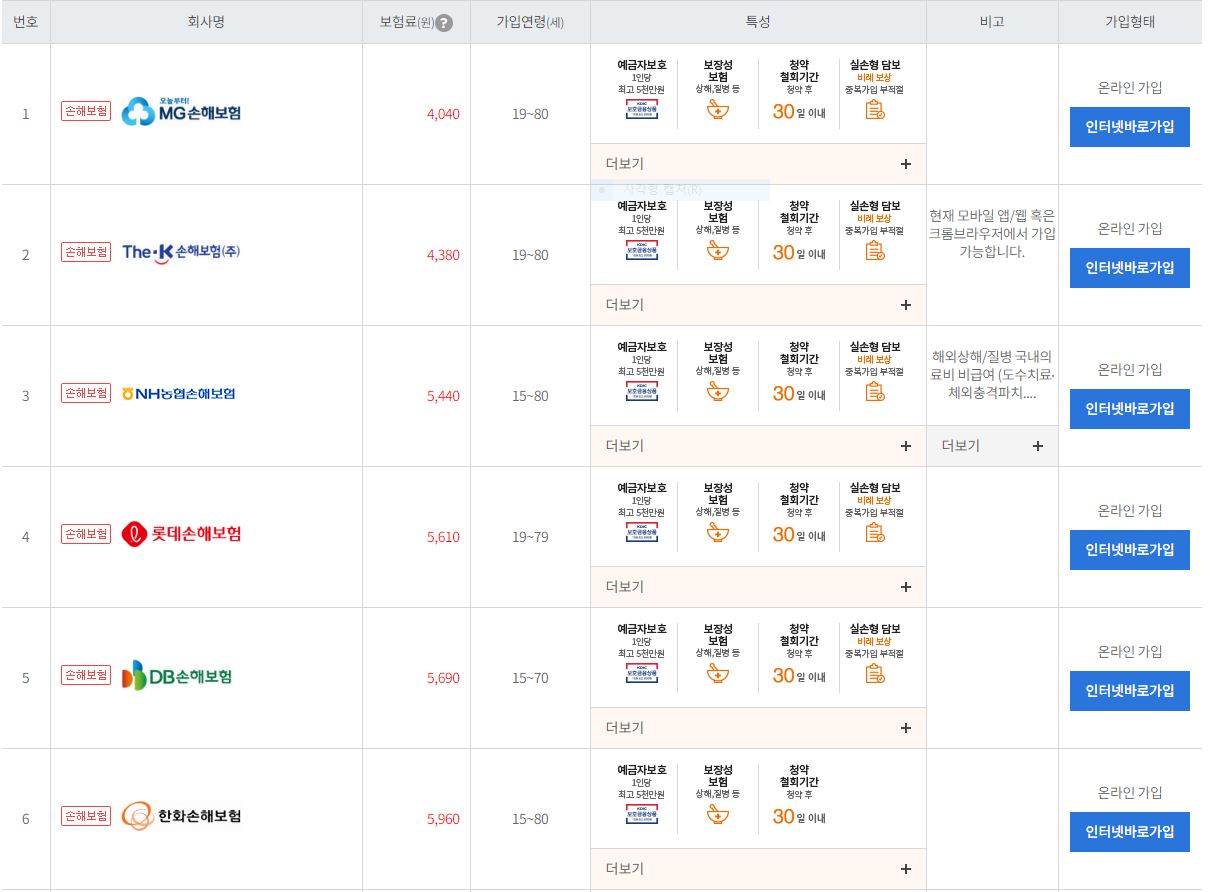Click KDIC deposit protection badge in MG손해보험 row
This screenshot has width=1212, height=892.
click(x=641, y=109)
